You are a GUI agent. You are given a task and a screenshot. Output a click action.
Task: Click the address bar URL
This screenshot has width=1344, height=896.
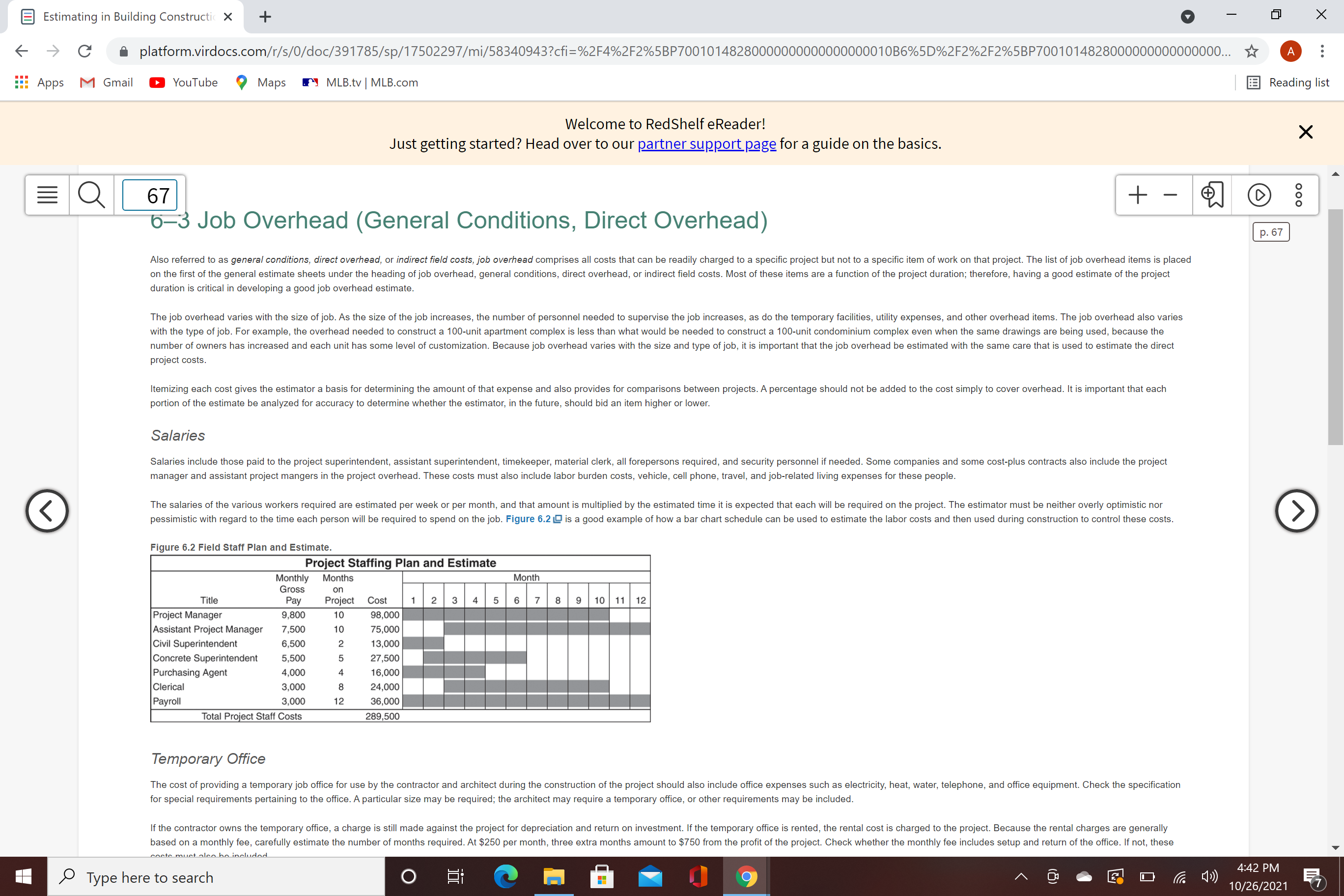(685, 51)
